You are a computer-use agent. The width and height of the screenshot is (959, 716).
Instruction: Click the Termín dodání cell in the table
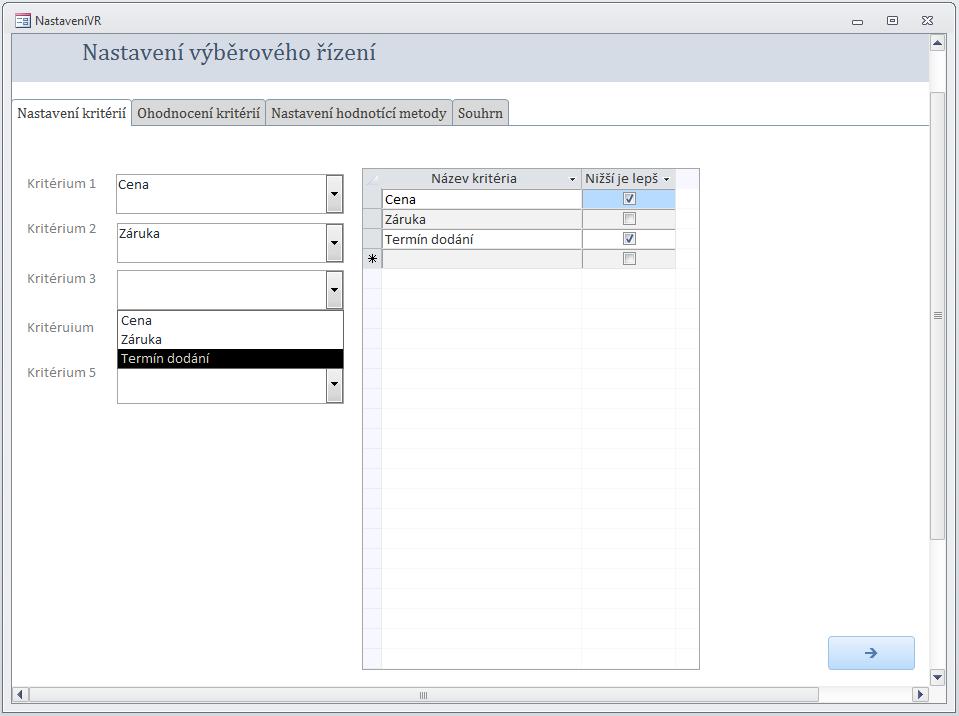pyautogui.click(x=481, y=239)
